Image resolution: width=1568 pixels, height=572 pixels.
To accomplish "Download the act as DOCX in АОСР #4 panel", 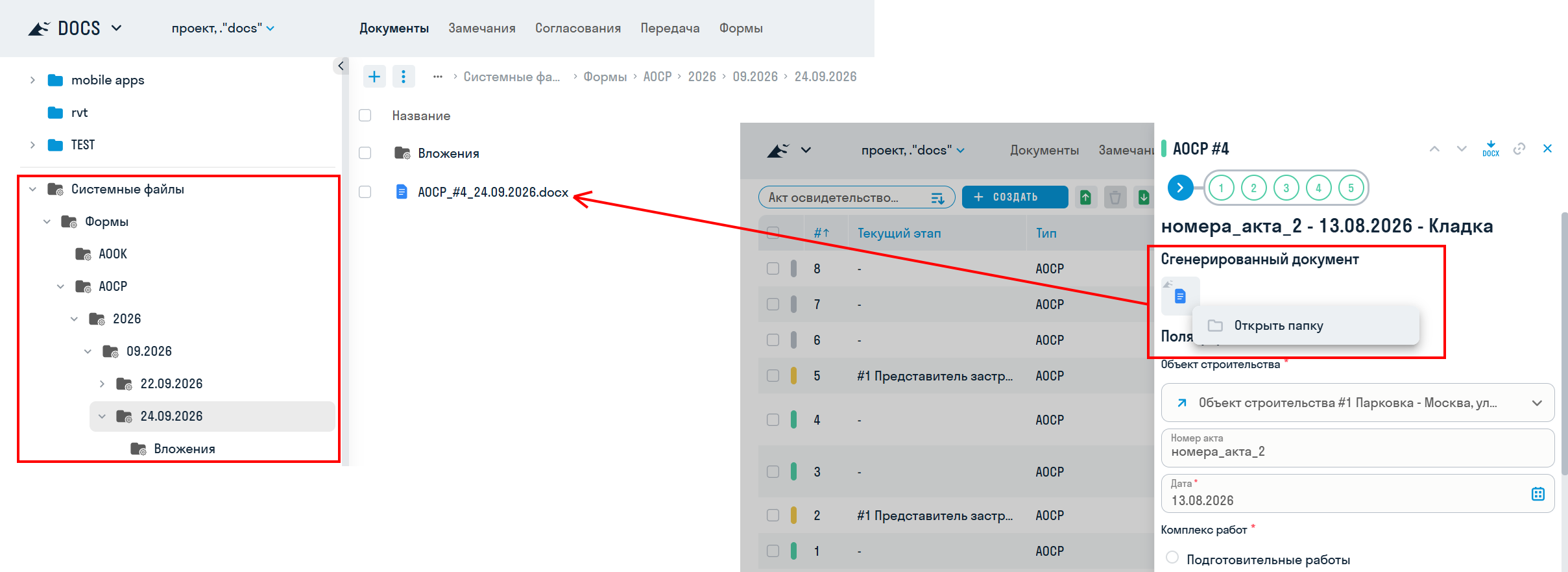I will click(1491, 149).
